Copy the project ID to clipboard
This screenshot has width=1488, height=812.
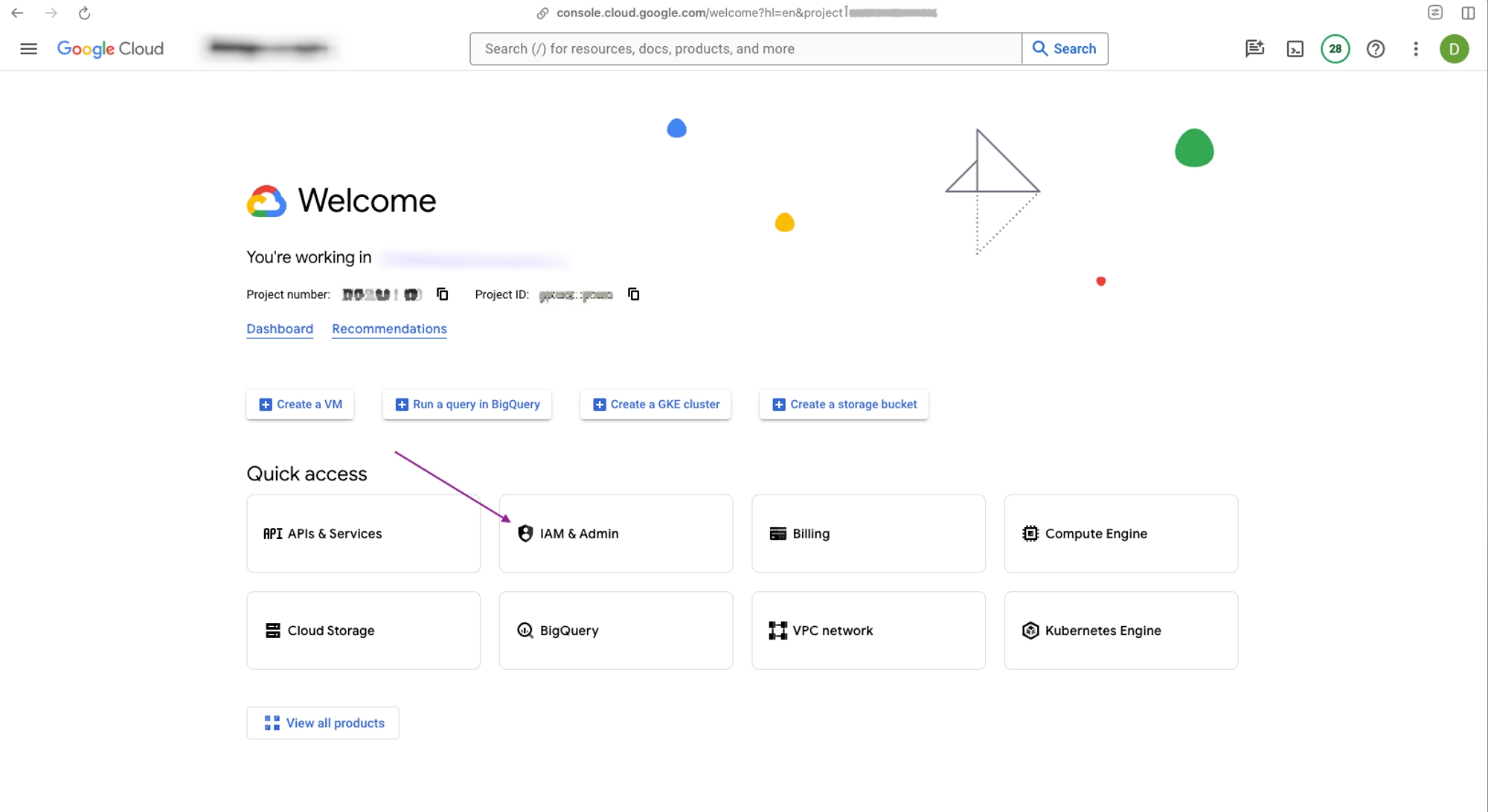(633, 294)
